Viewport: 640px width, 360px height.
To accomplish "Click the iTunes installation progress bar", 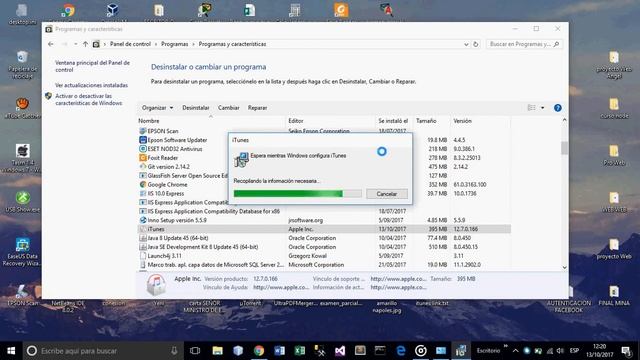I will click(298, 193).
